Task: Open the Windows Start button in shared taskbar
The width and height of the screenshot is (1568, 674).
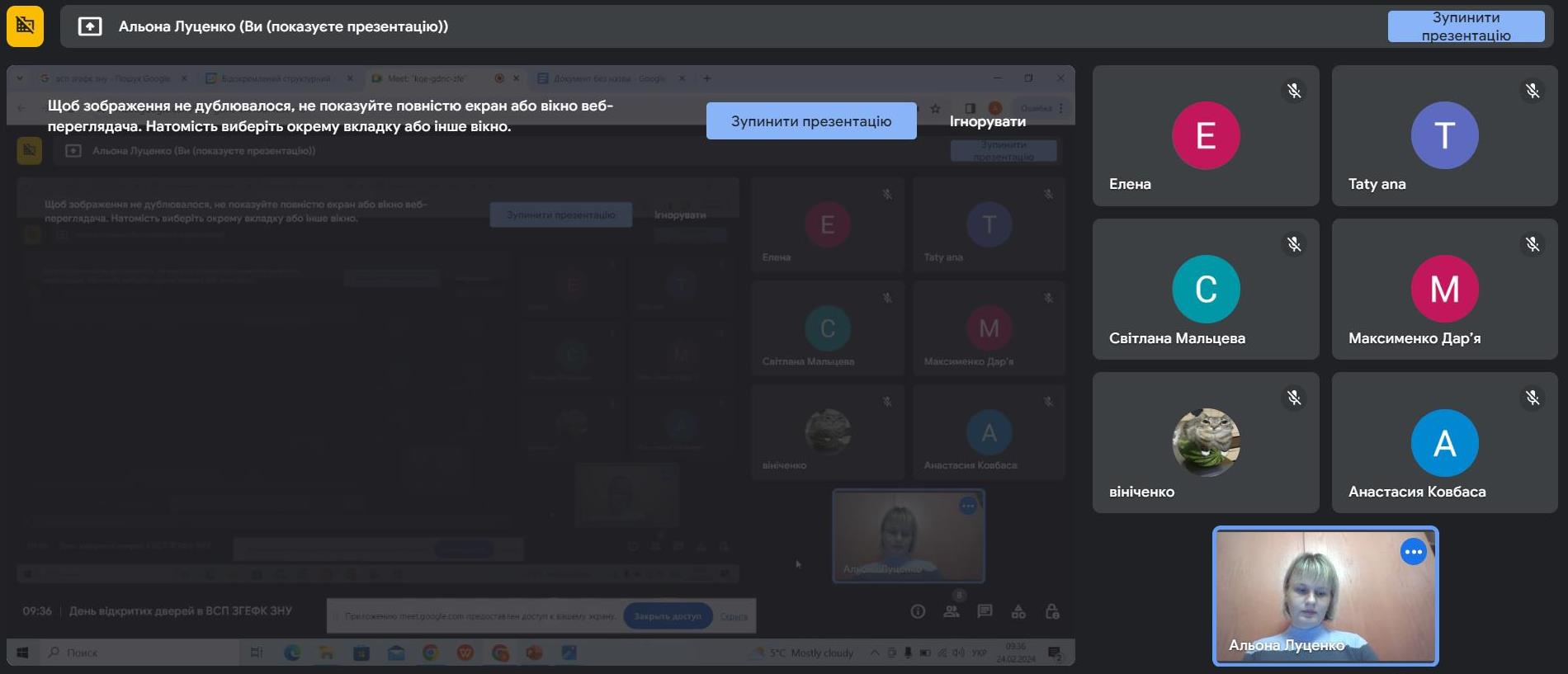Action: (x=22, y=653)
